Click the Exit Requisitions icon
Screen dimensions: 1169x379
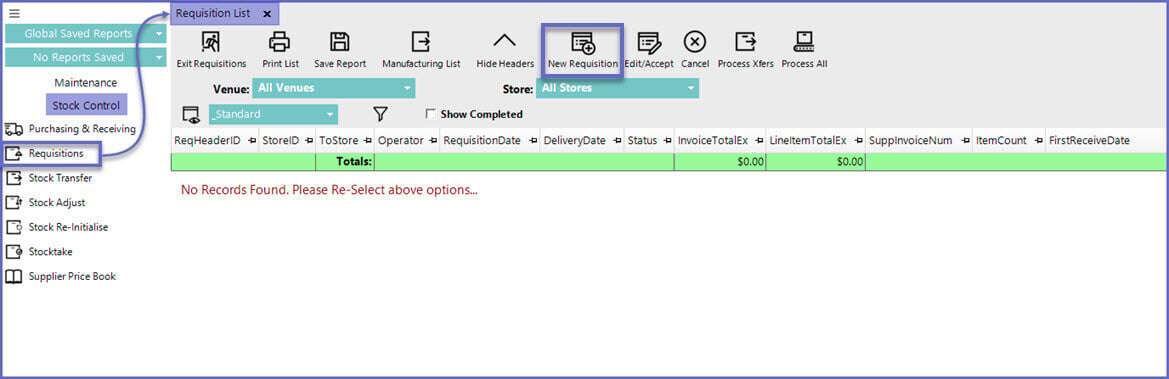point(211,42)
